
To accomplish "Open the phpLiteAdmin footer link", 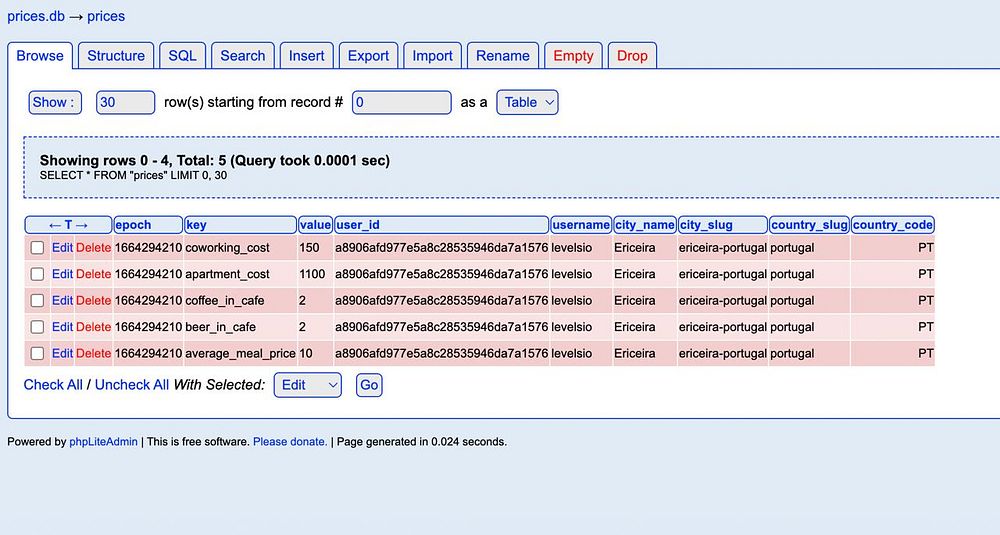I will pyautogui.click(x=103, y=442).
